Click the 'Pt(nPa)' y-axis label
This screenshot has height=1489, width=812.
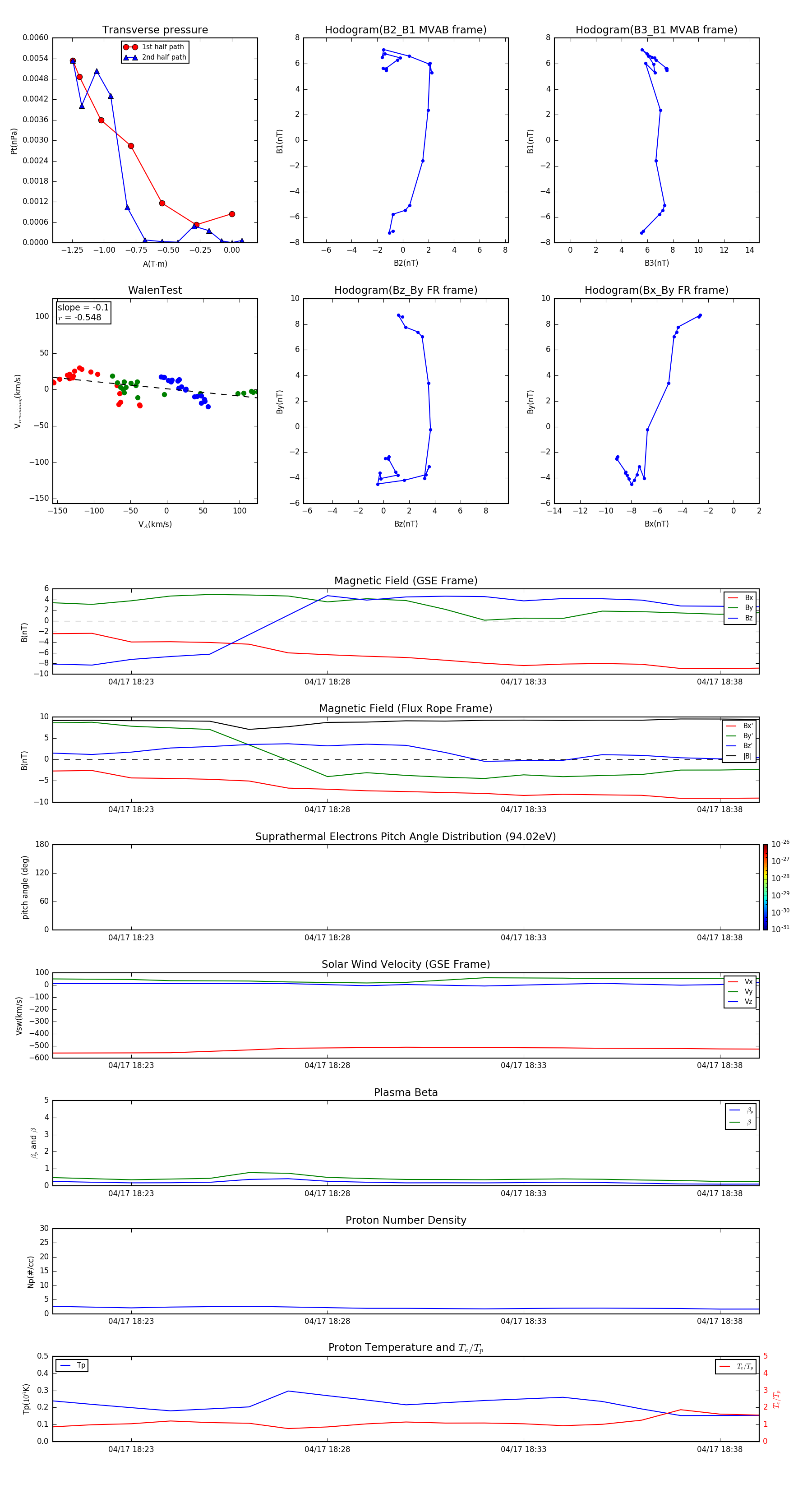point(14,140)
